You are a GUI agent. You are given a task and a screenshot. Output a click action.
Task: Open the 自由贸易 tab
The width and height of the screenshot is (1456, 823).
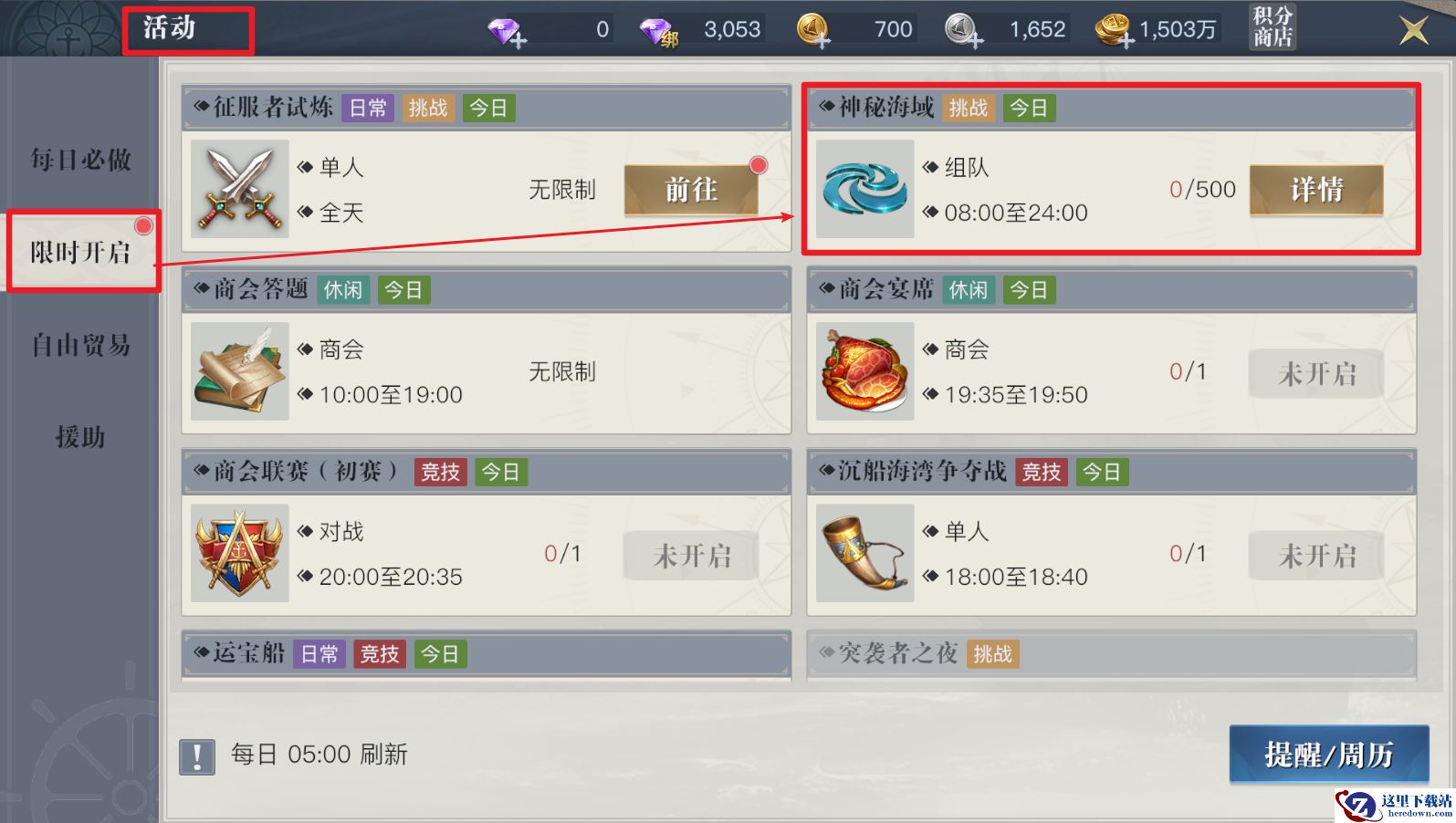pos(80,345)
